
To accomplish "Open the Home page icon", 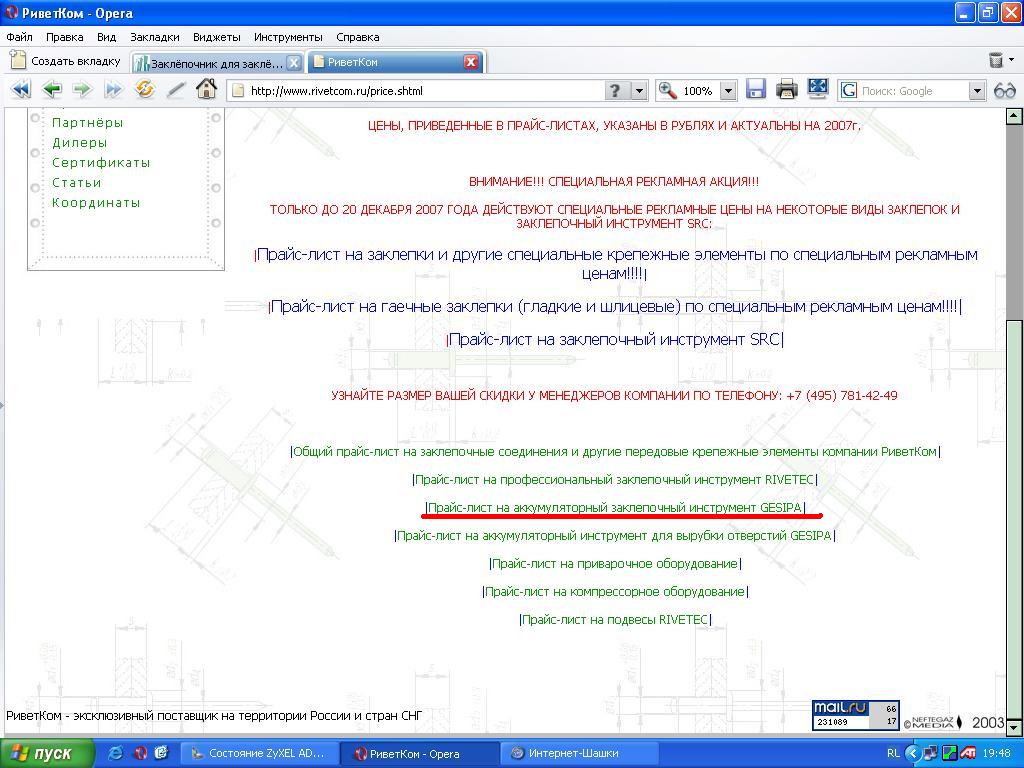I will click(206, 89).
